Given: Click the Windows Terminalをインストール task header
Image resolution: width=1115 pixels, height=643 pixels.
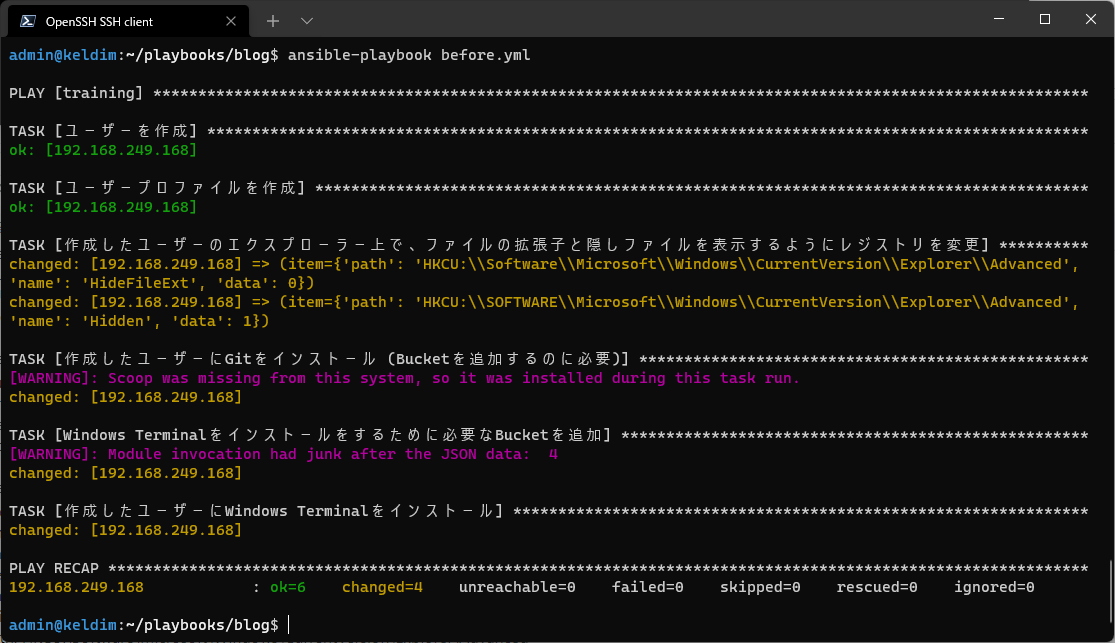Looking at the screenshot, I should click(548, 511).
